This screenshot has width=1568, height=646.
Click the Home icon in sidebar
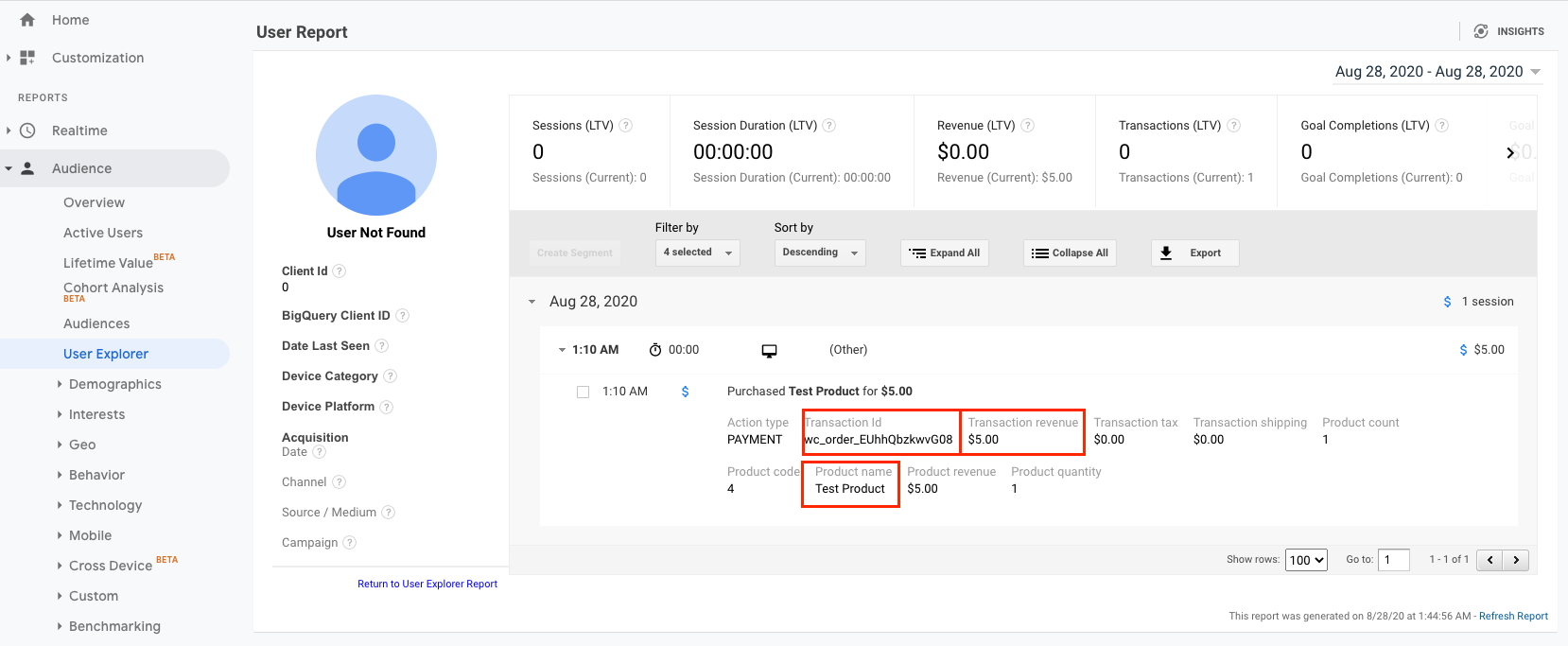click(27, 20)
